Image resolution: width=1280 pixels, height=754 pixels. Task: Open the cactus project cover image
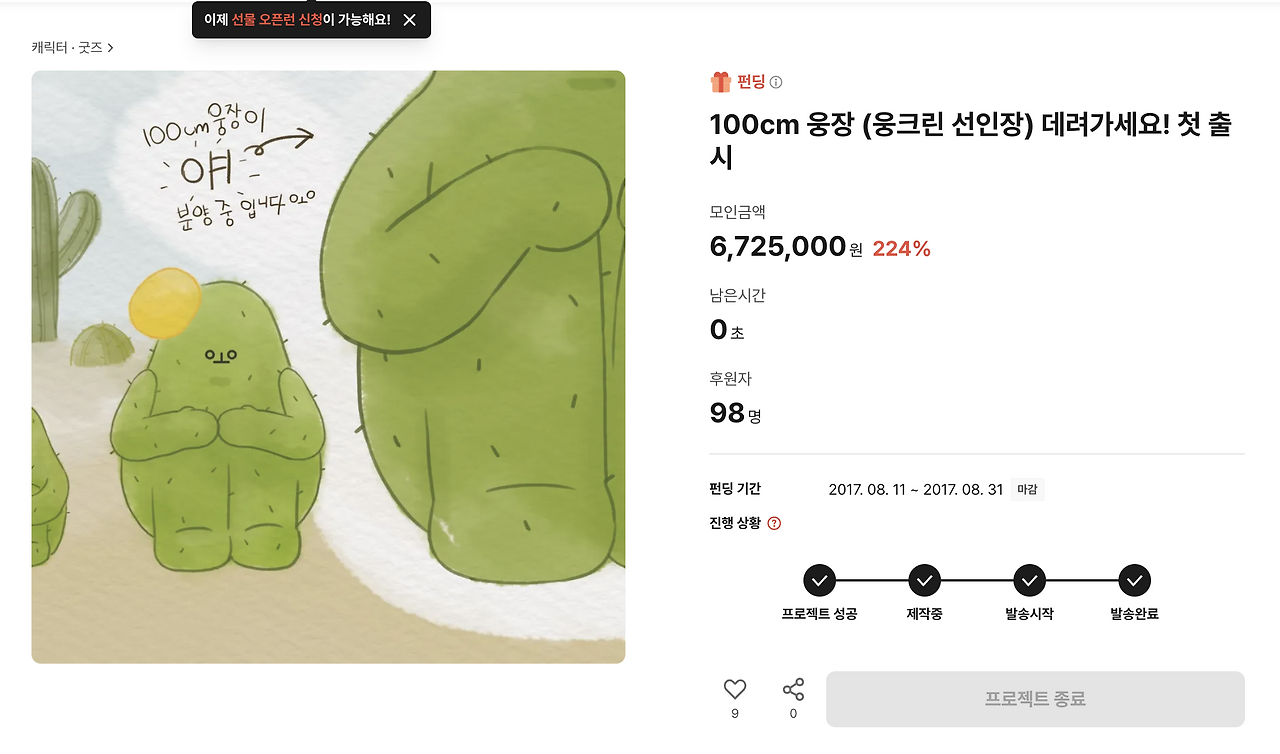coord(328,367)
